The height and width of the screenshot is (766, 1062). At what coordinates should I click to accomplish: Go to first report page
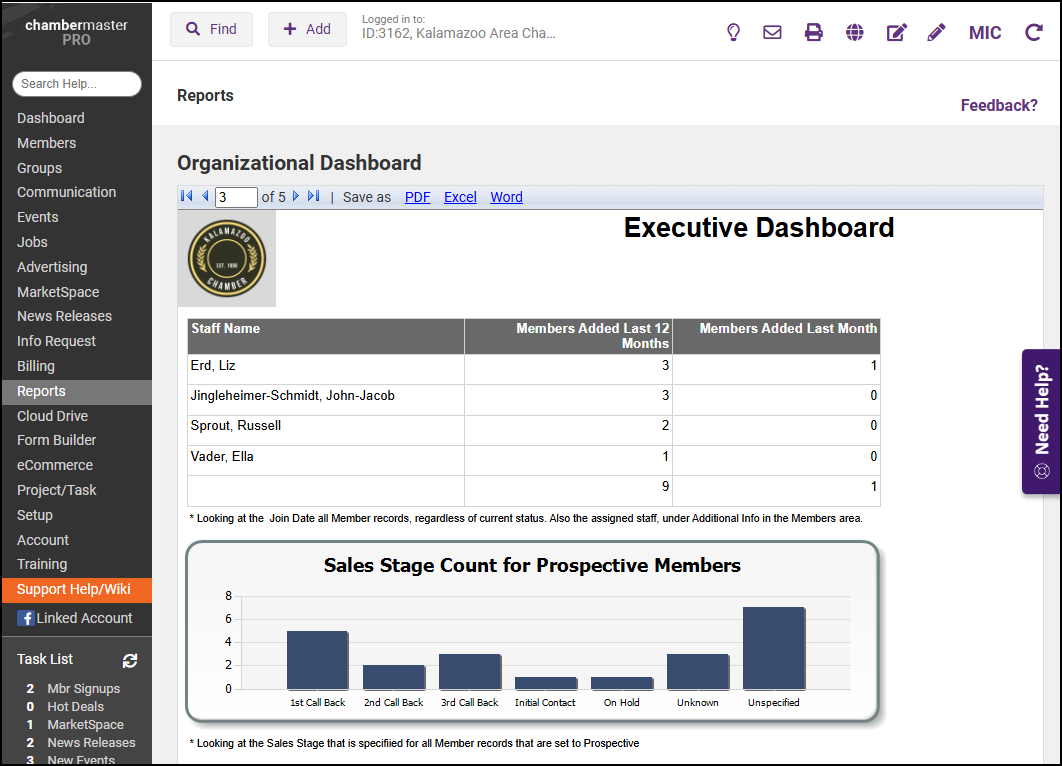coord(186,197)
